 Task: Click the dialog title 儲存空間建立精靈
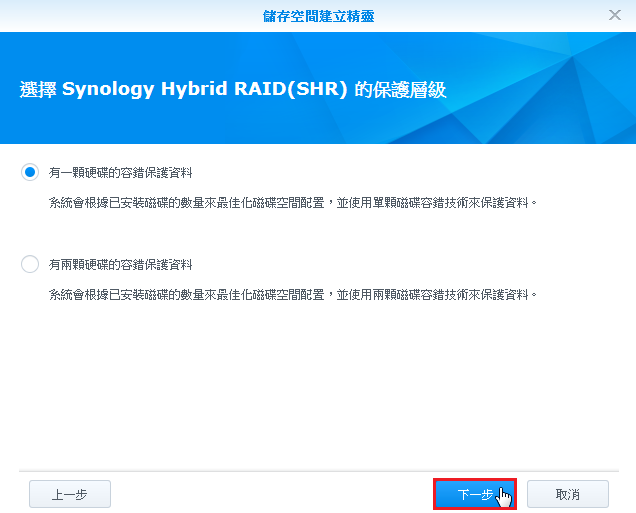(318, 16)
